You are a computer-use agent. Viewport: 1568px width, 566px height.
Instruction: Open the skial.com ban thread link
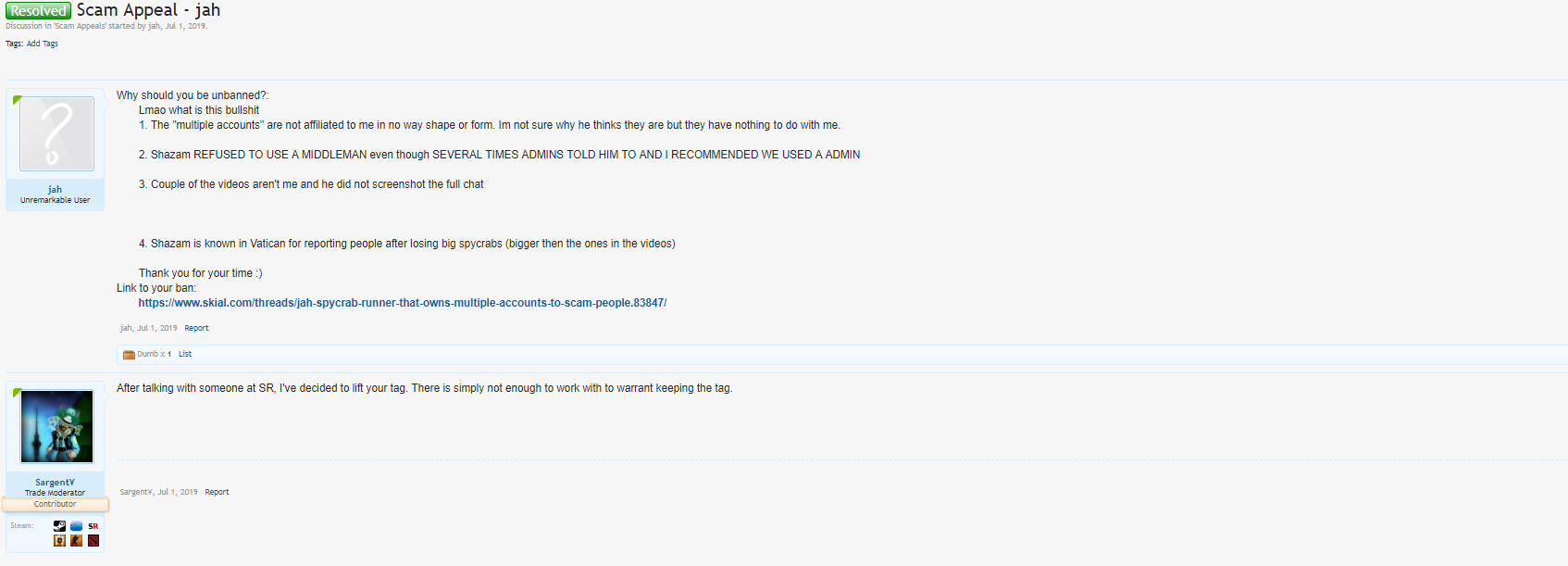tap(402, 303)
